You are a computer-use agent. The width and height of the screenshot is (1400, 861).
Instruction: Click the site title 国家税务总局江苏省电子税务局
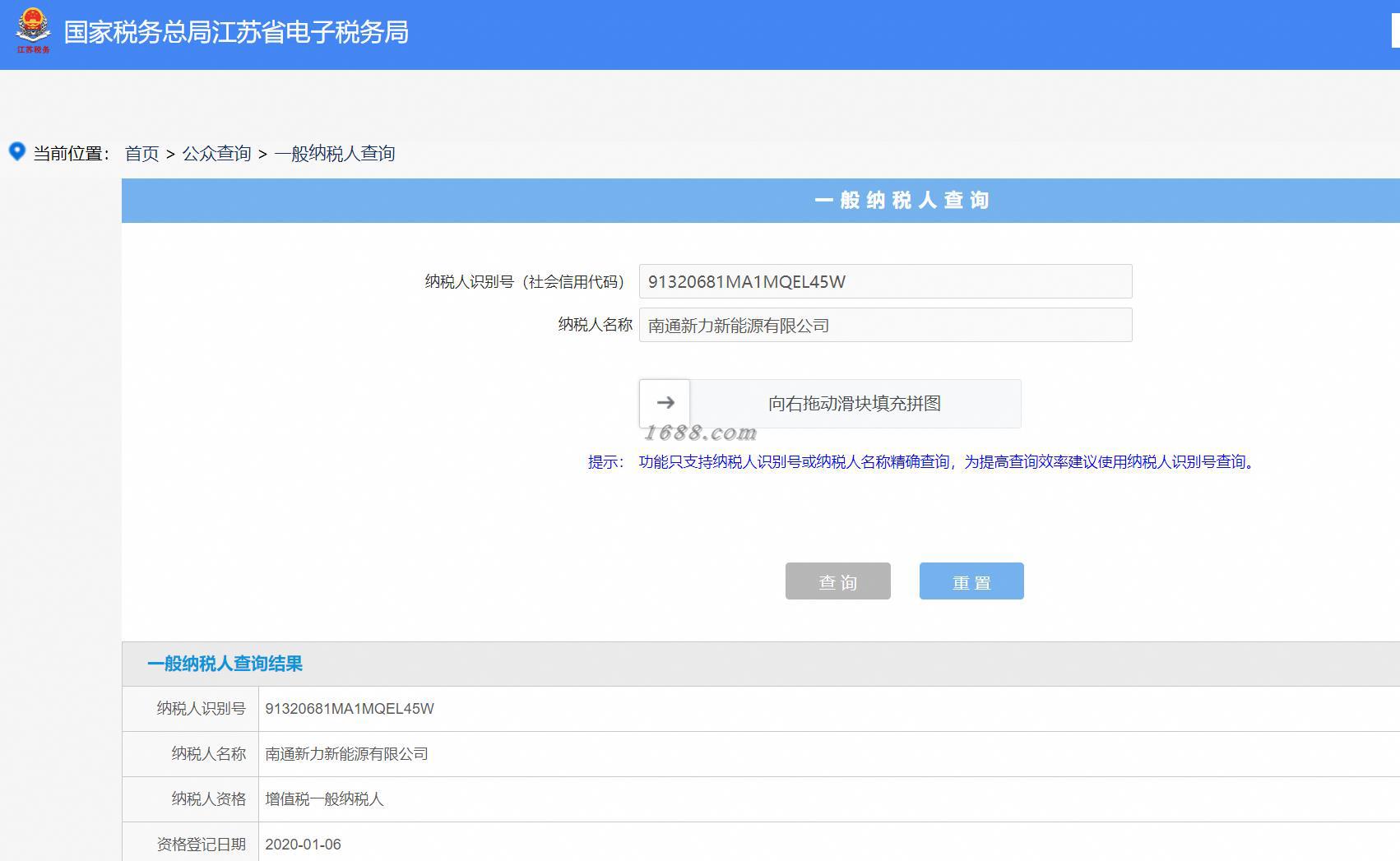pyautogui.click(x=236, y=32)
